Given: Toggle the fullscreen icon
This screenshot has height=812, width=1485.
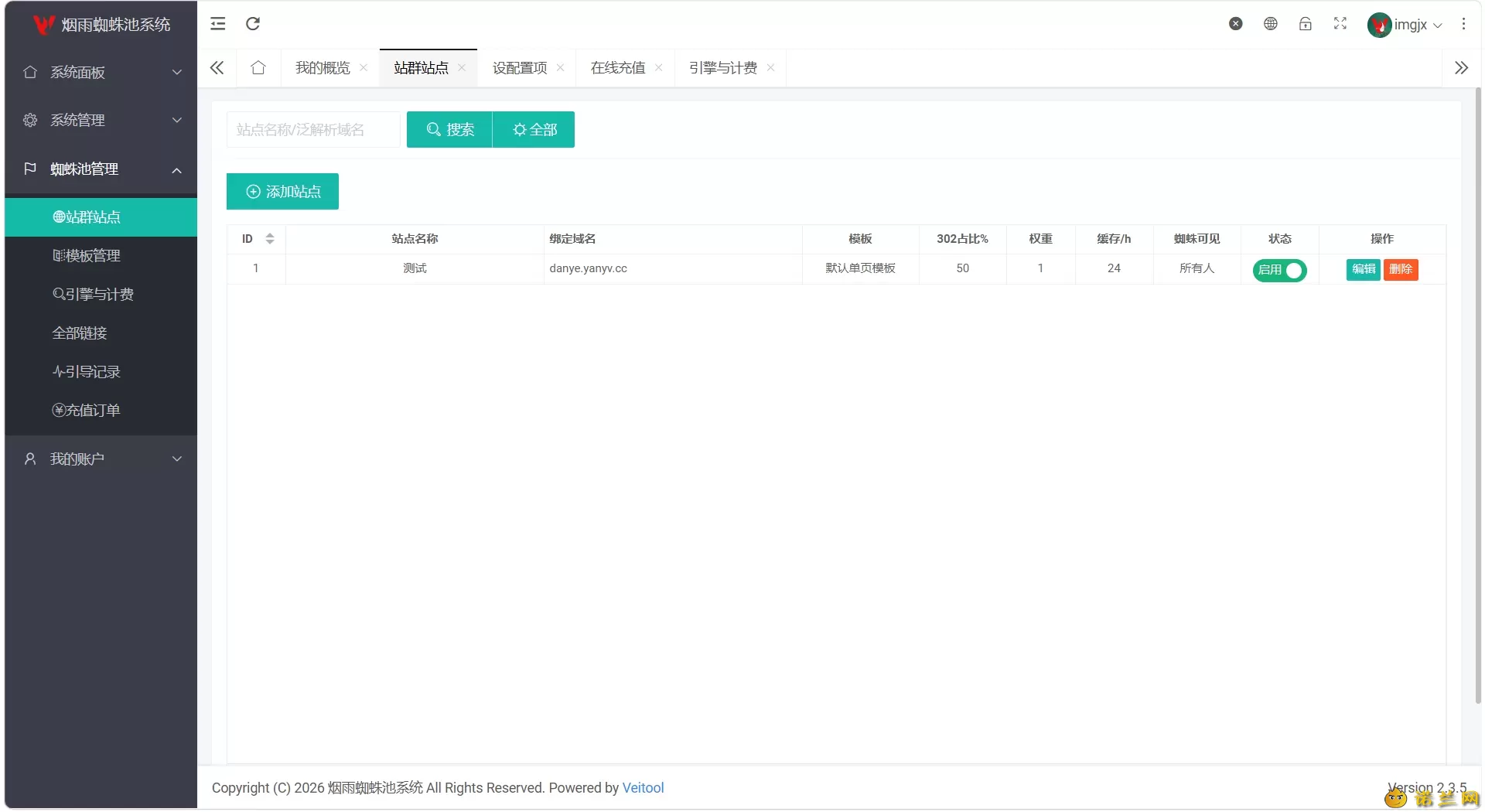Looking at the screenshot, I should coord(1340,24).
